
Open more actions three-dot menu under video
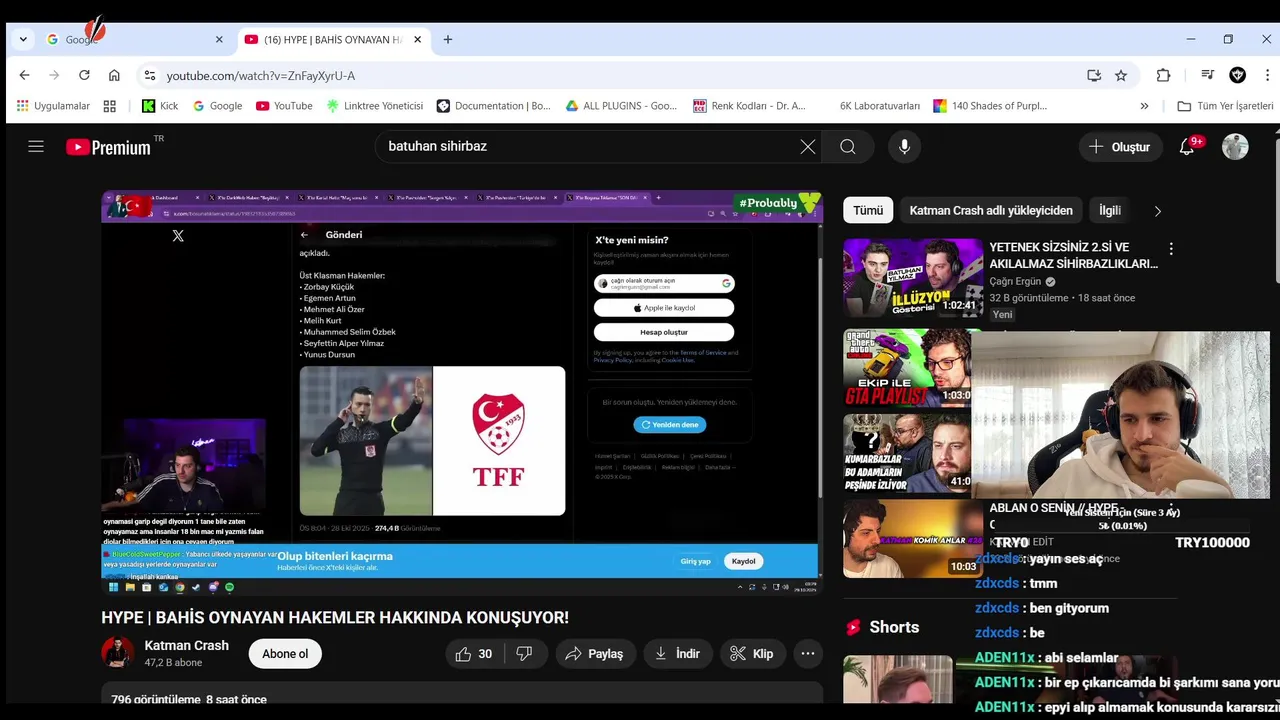pyautogui.click(x=808, y=654)
